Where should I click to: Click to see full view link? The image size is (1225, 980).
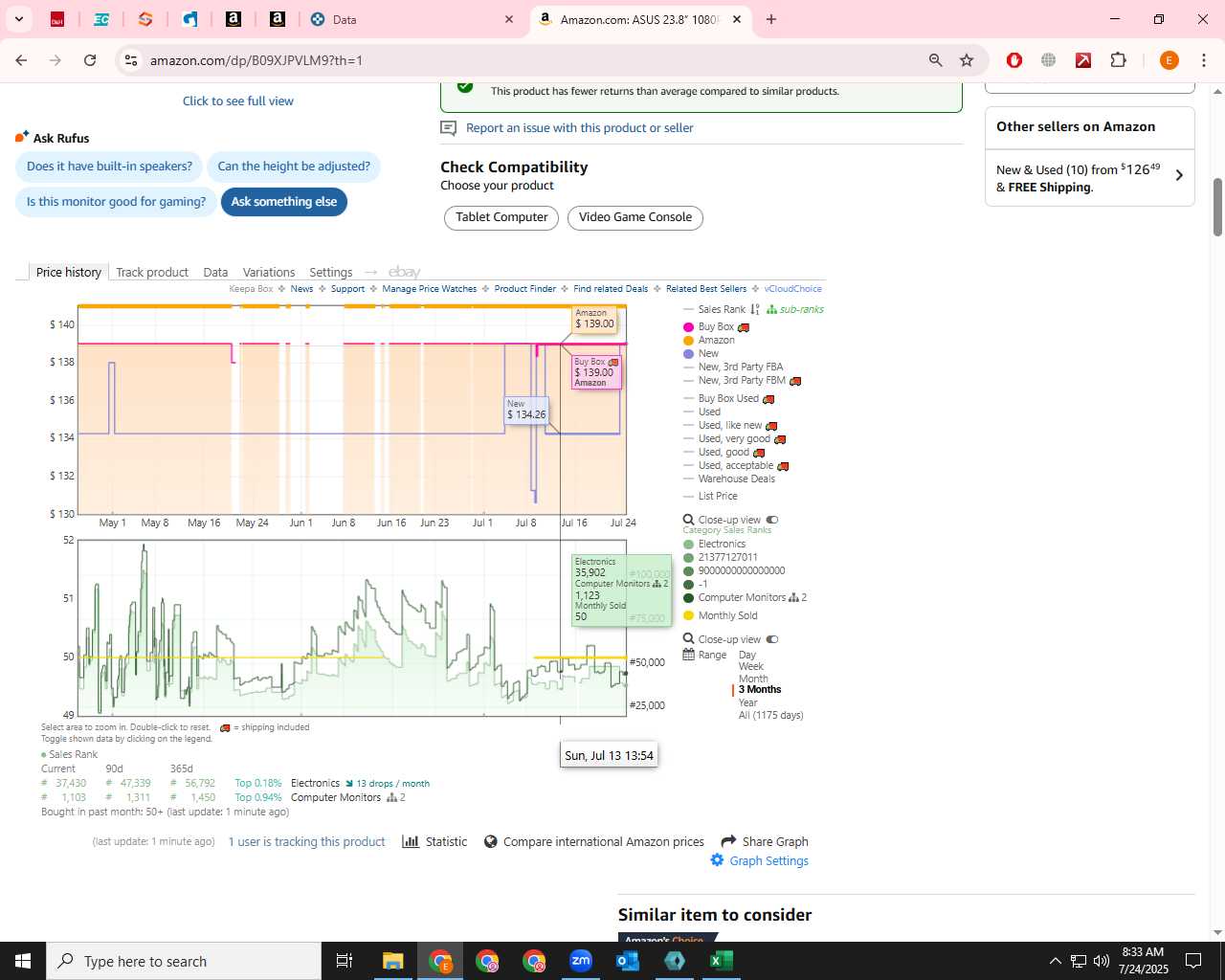pos(238,100)
